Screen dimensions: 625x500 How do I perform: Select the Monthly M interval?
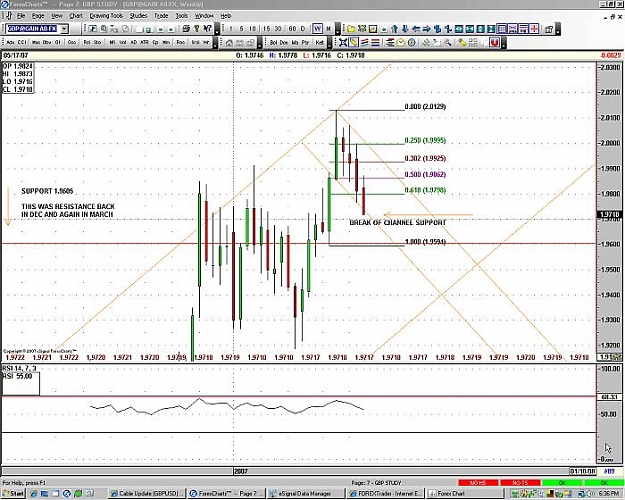pyautogui.click(x=328, y=29)
